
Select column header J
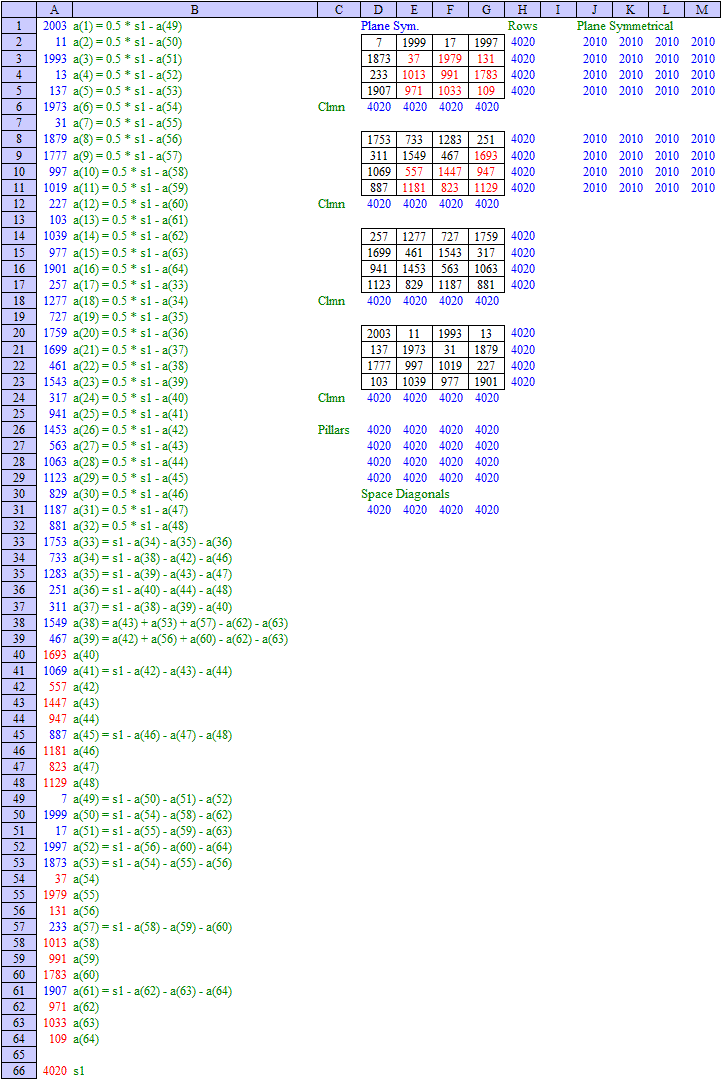click(x=594, y=9)
